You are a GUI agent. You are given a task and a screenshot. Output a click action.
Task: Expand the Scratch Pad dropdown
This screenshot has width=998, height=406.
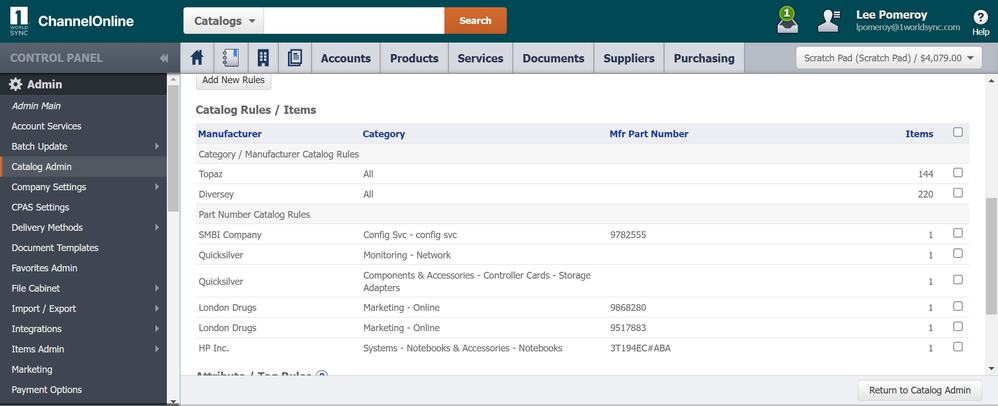coord(889,58)
